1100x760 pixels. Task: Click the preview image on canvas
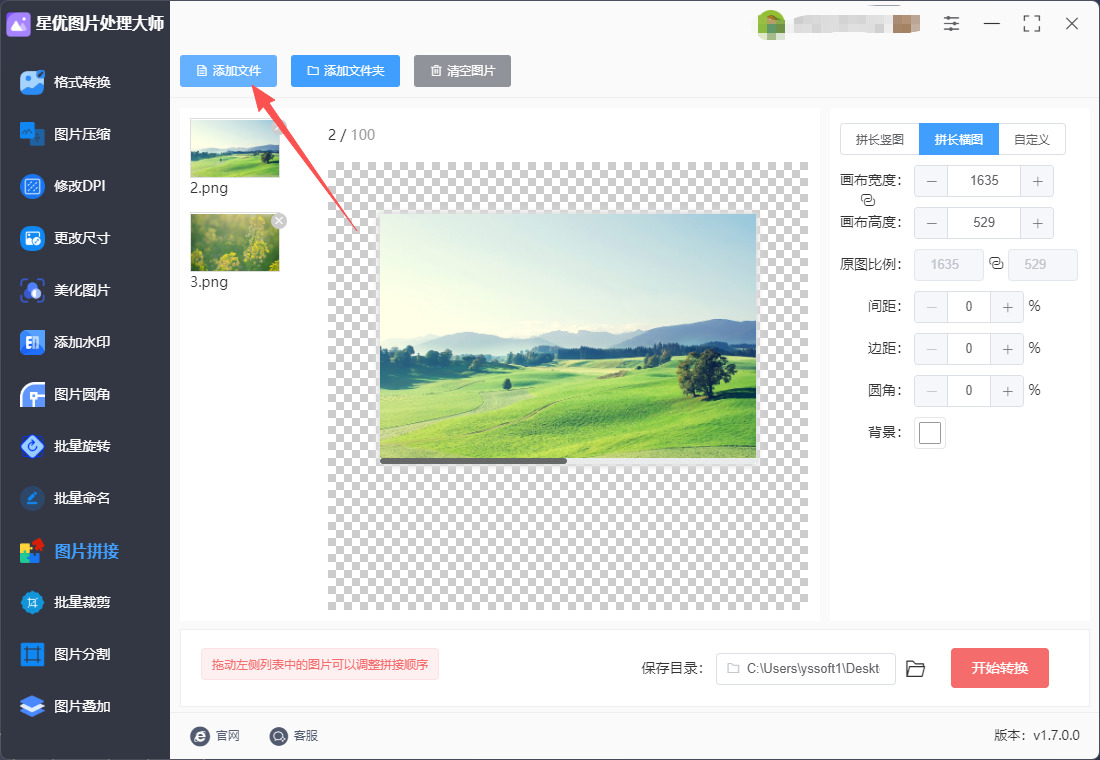click(568, 335)
